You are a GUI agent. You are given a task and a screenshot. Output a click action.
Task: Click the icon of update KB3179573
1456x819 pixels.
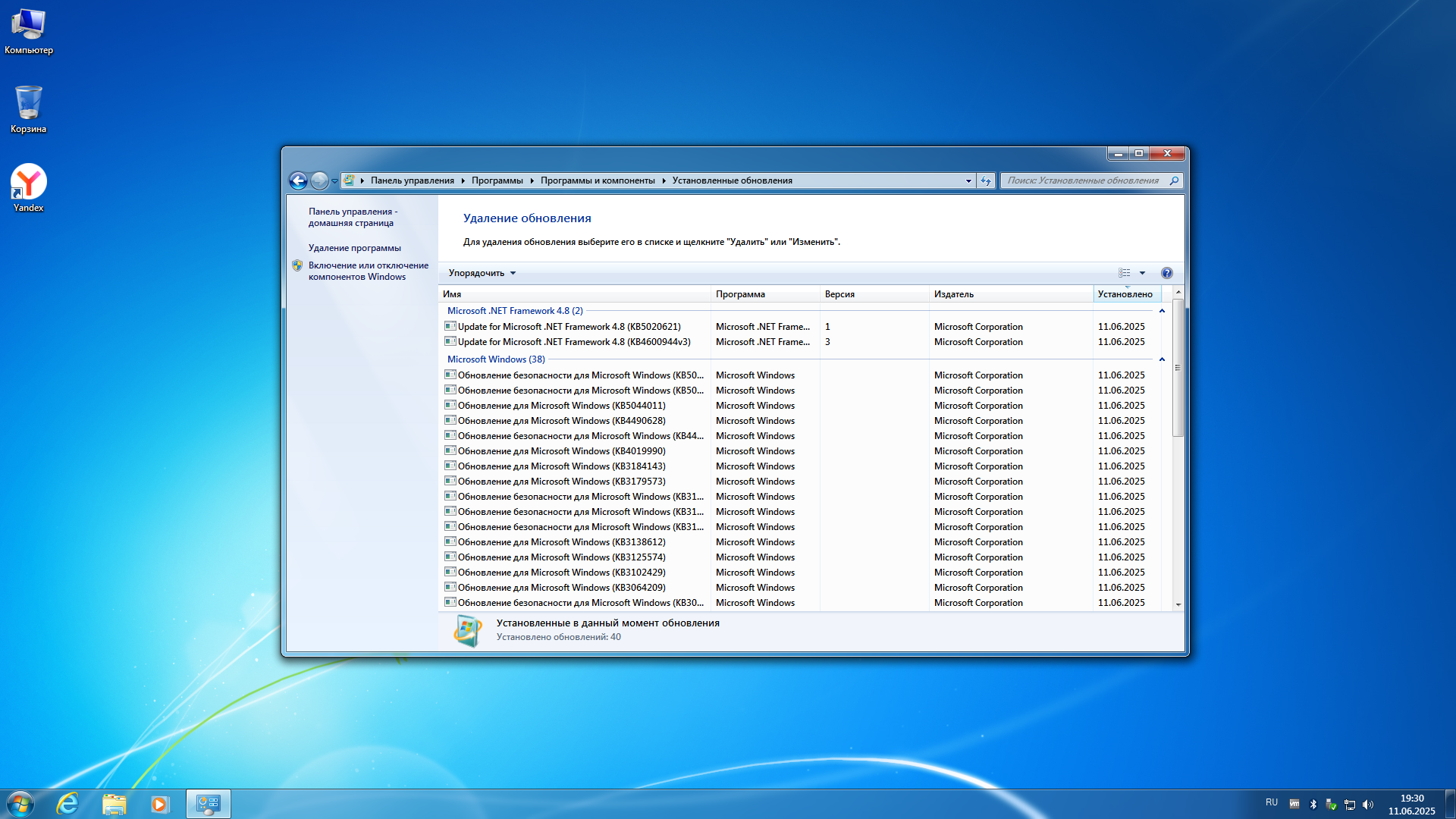click(x=450, y=481)
